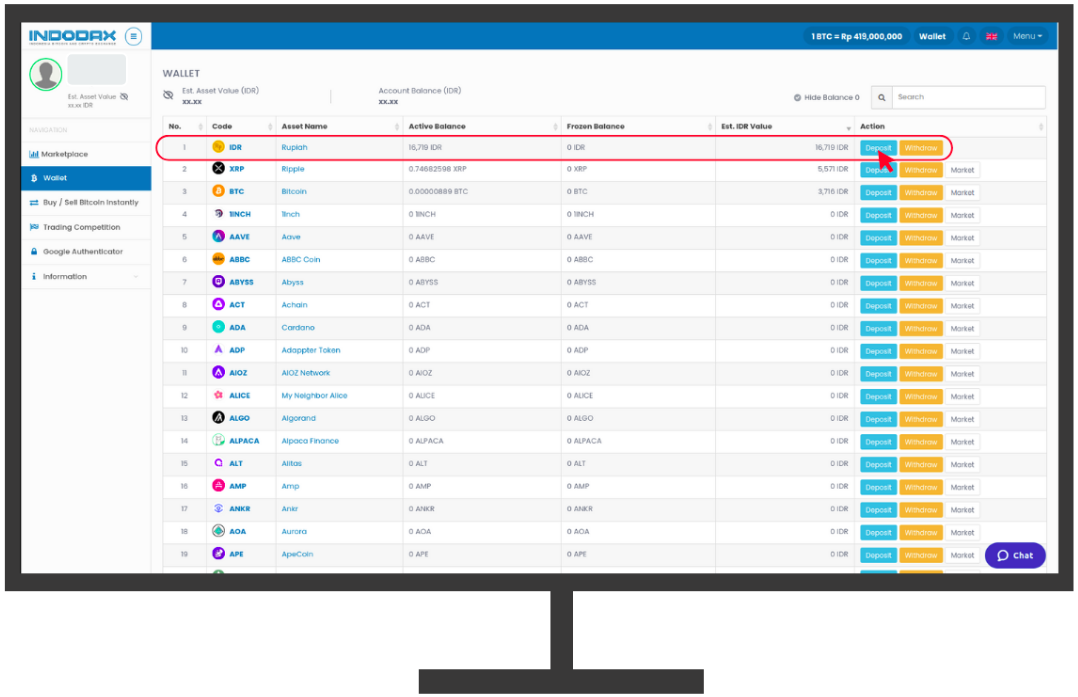
Task: Toggle sidebar asset value visibility eye
Action: (x=124, y=96)
